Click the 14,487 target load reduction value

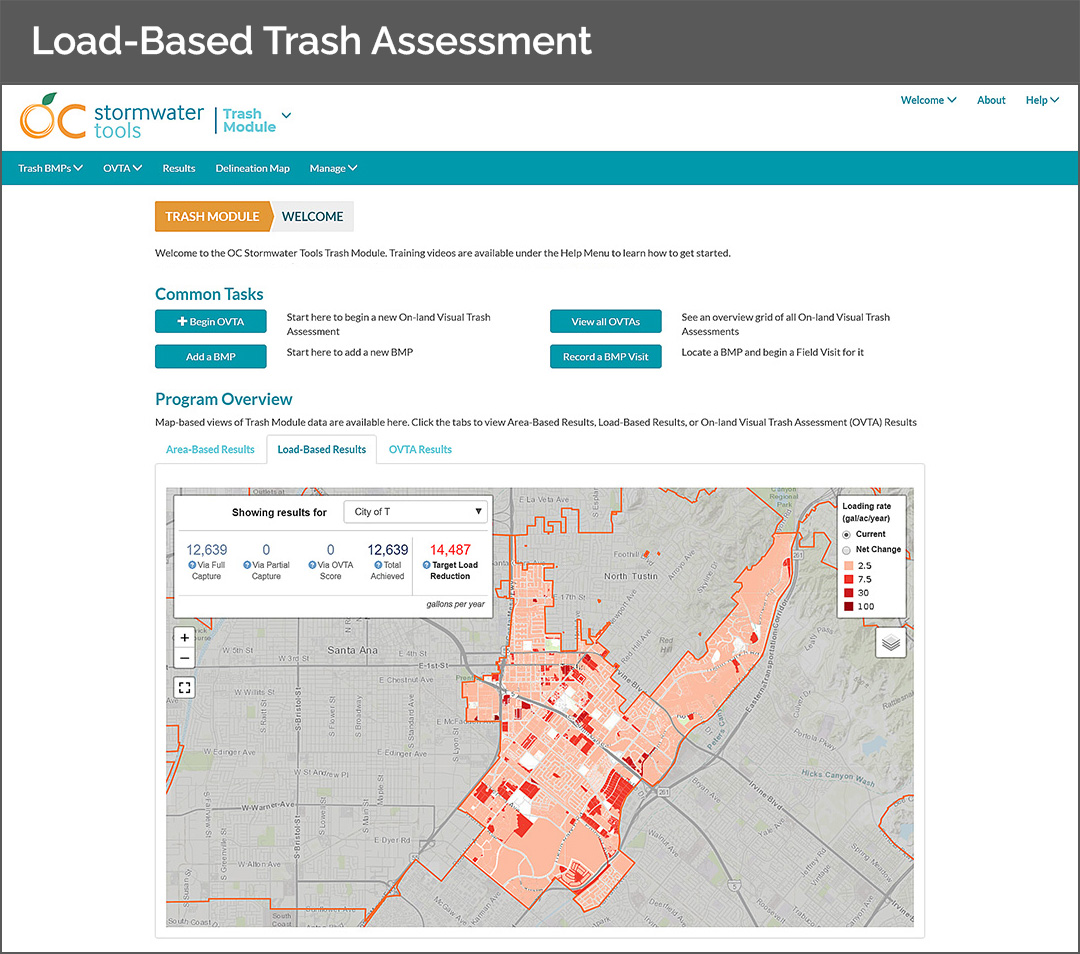pos(450,550)
